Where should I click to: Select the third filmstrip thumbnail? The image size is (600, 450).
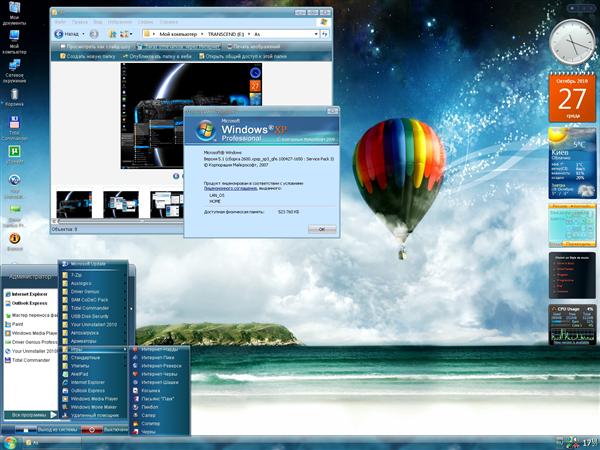pyautogui.click(x=167, y=205)
